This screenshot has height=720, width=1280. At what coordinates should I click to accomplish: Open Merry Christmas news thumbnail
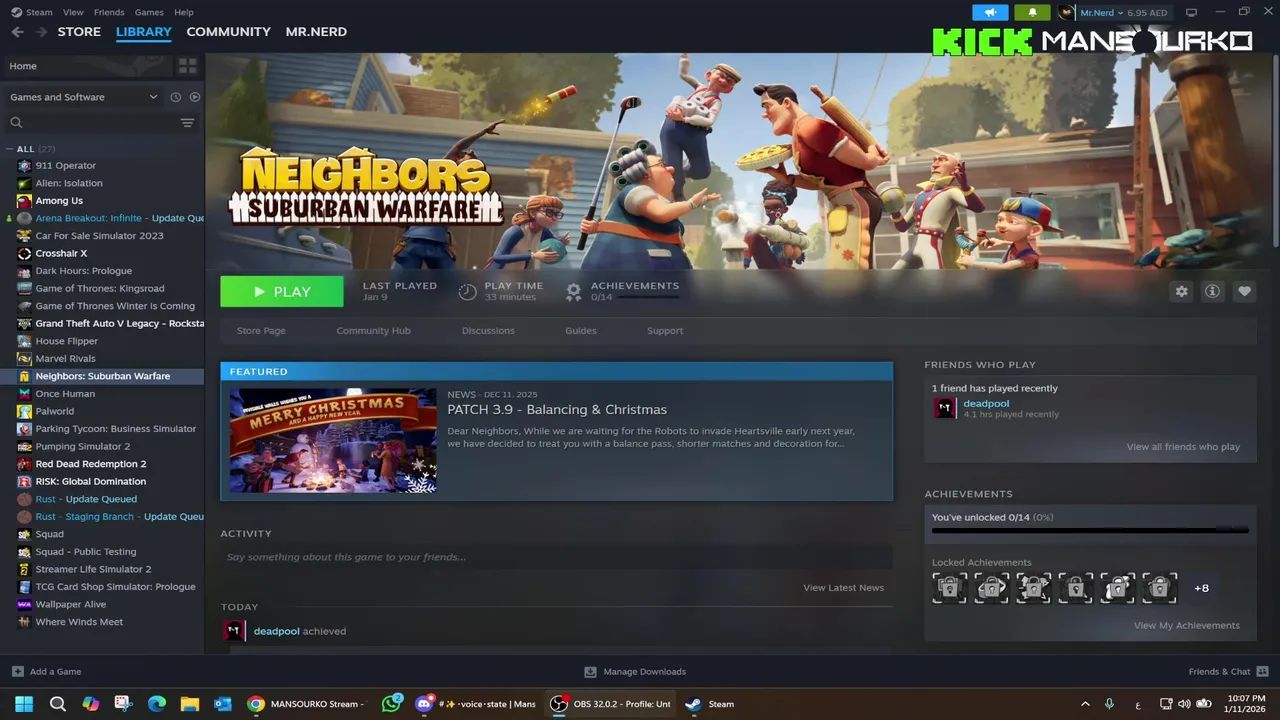coord(333,440)
